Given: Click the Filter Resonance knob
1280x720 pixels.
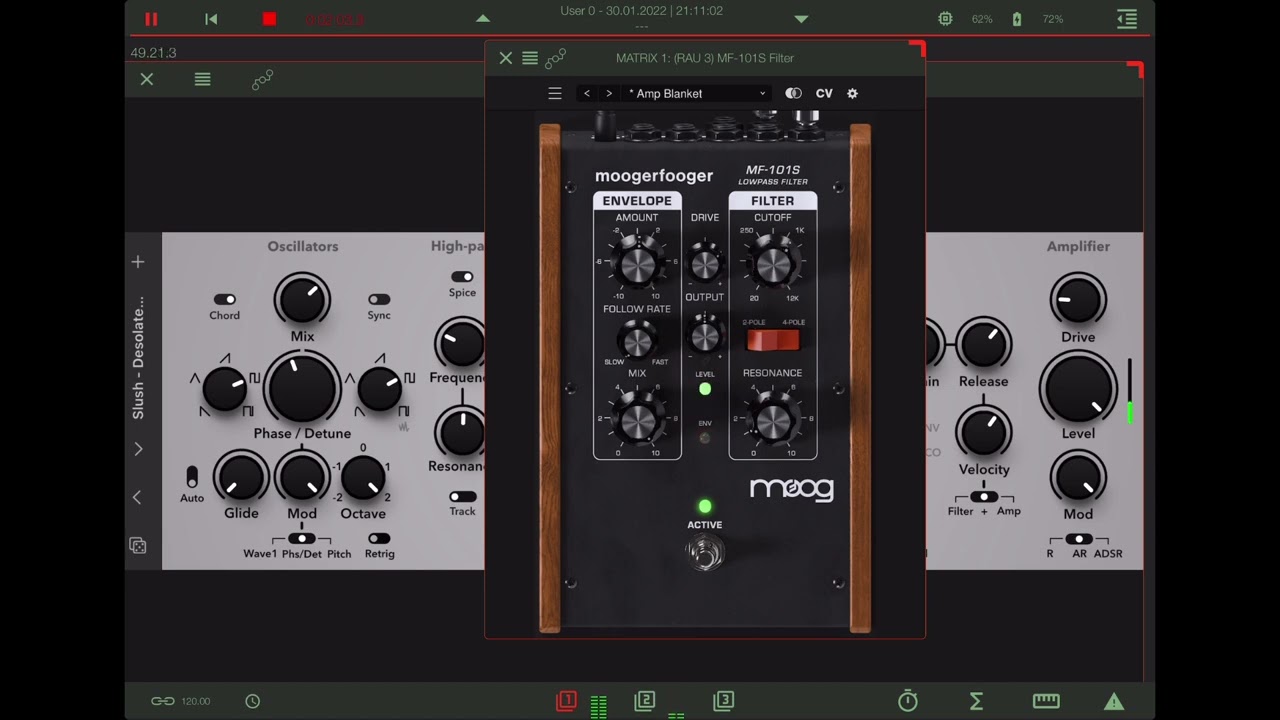Looking at the screenshot, I should coord(773,420).
